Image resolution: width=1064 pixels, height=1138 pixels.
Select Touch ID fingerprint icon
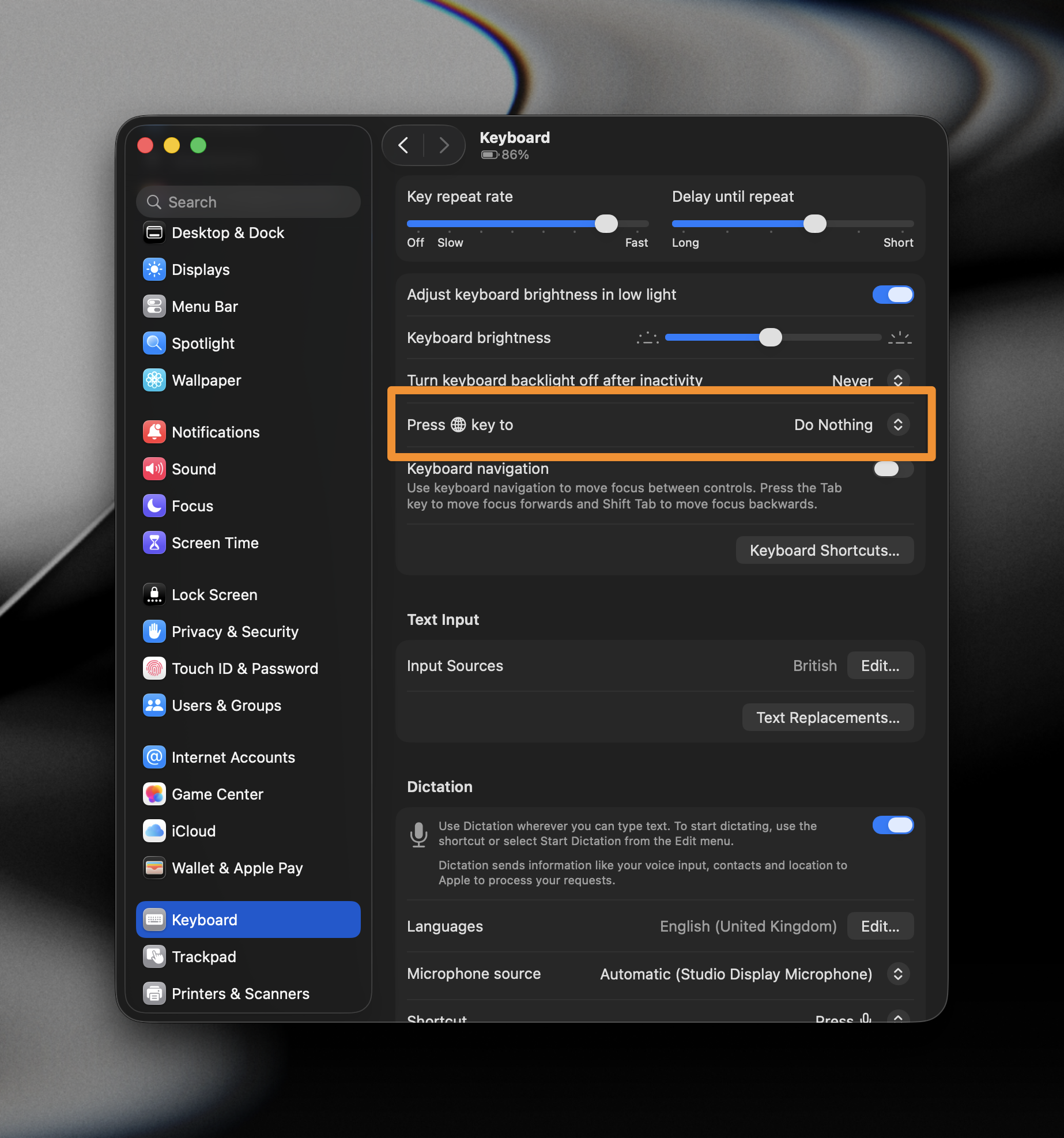[x=154, y=669]
